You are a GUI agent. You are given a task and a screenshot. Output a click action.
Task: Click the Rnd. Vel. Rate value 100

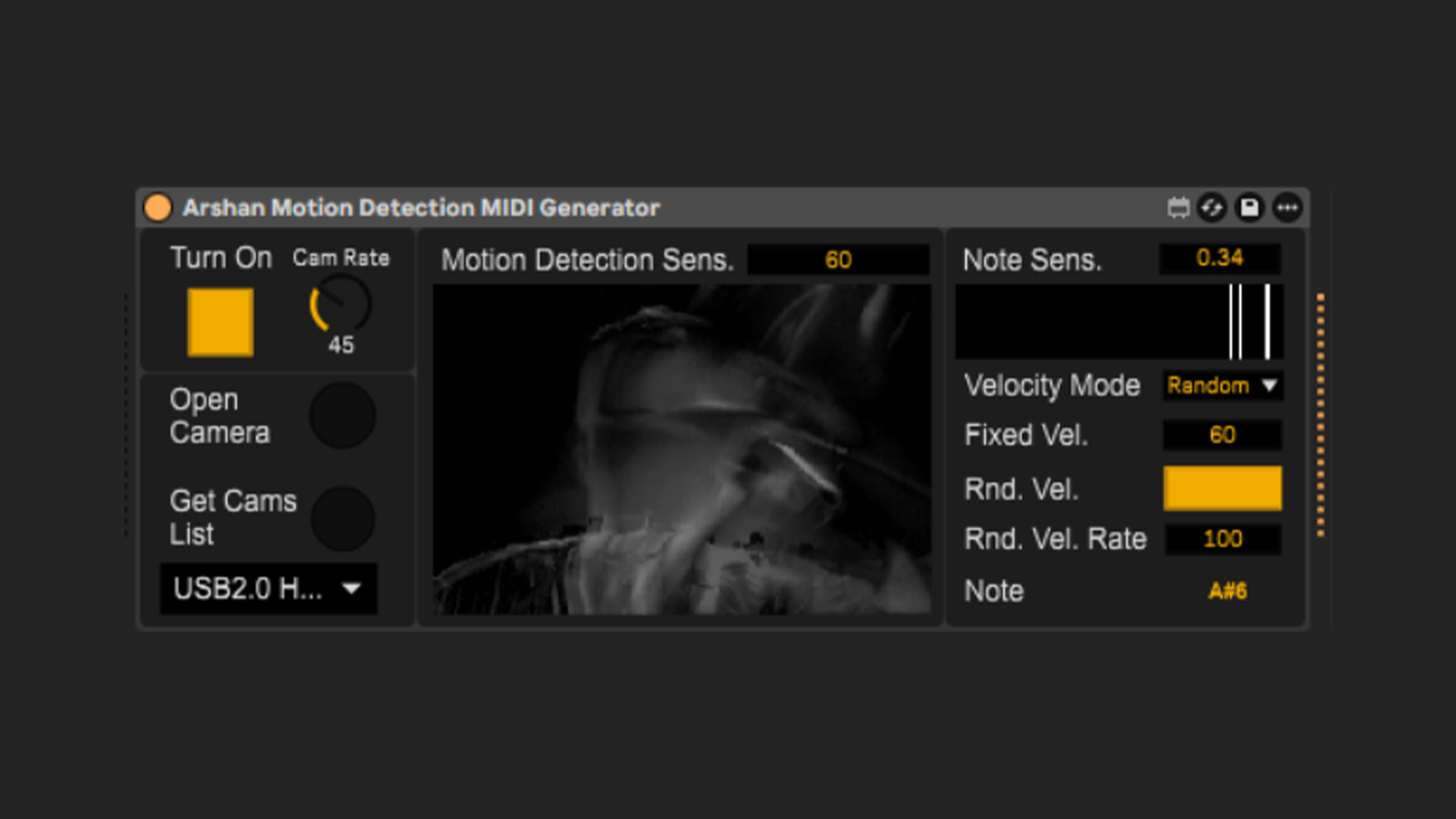(1222, 539)
